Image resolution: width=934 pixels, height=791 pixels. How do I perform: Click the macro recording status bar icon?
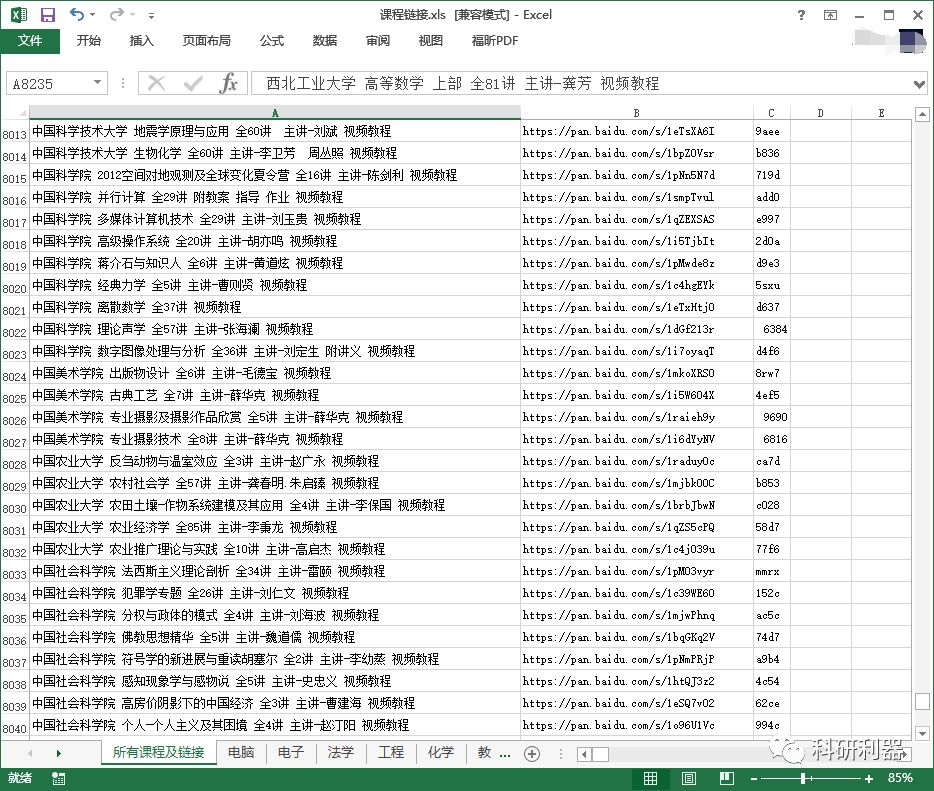(x=58, y=778)
